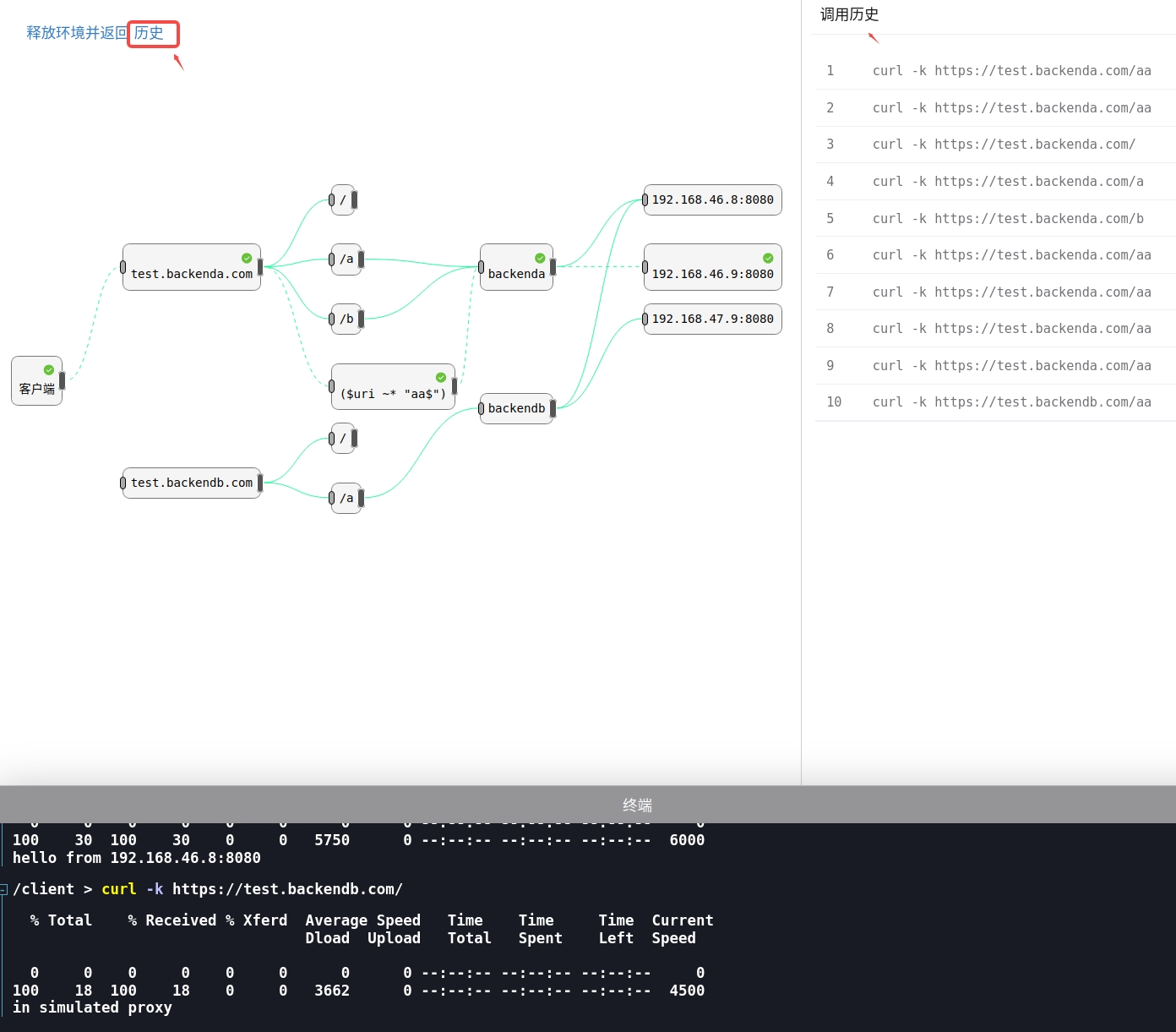
Task: Collapse the terminal command fold marker
Action: (x=4, y=889)
